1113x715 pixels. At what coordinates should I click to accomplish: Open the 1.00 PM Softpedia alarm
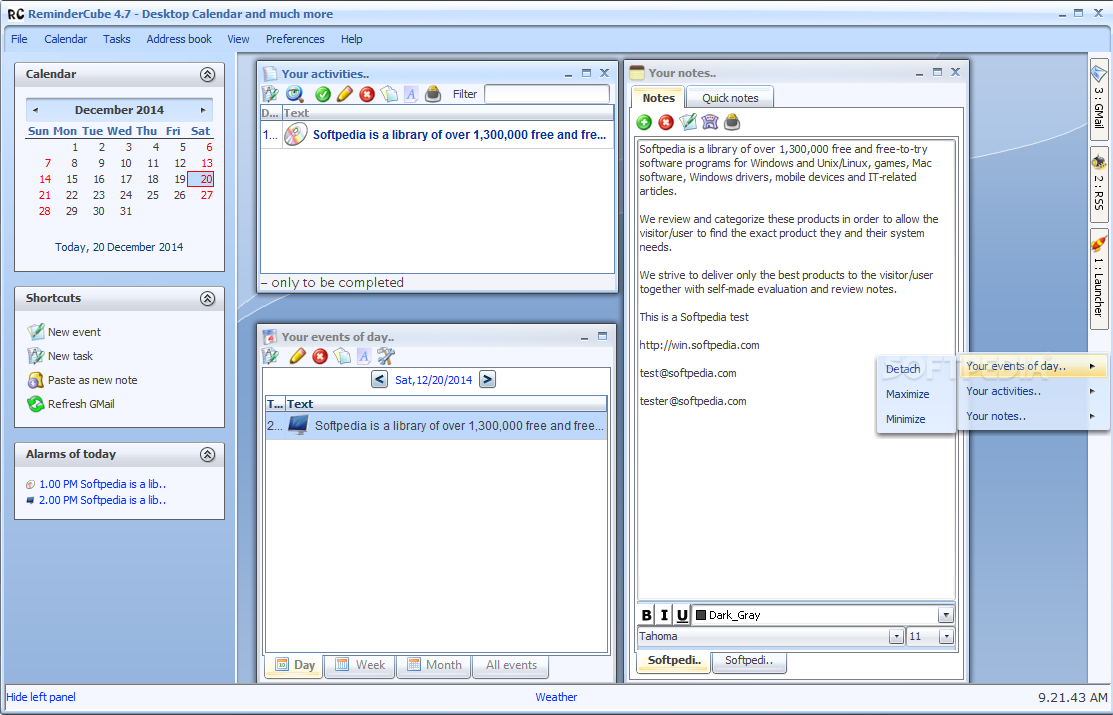102,484
